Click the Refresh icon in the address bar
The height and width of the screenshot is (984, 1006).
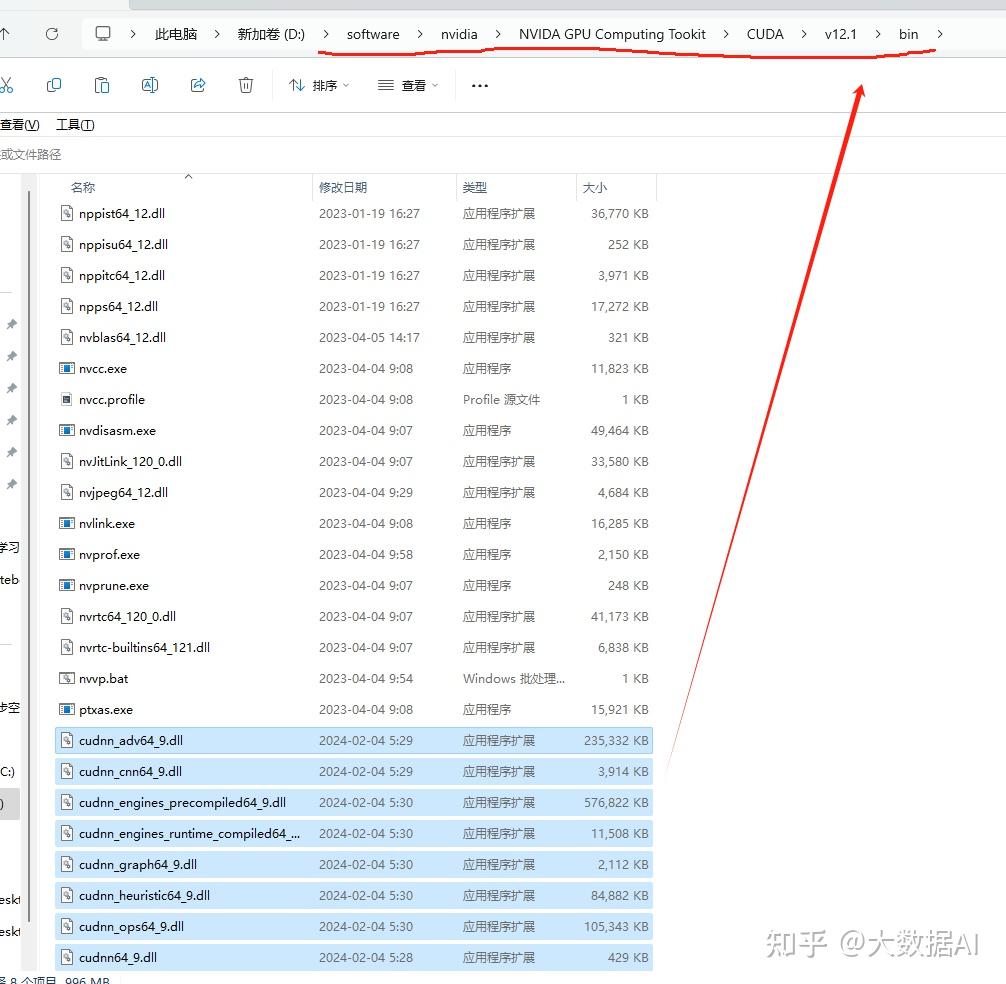click(x=50, y=32)
